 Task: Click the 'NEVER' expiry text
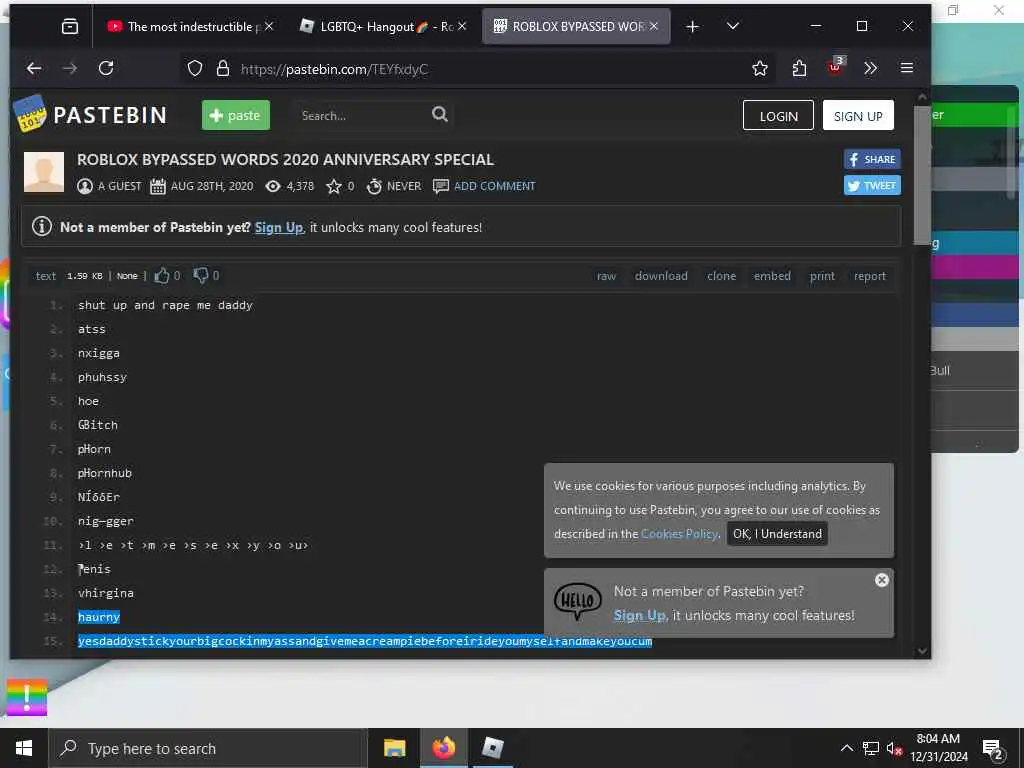click(404, 186)
